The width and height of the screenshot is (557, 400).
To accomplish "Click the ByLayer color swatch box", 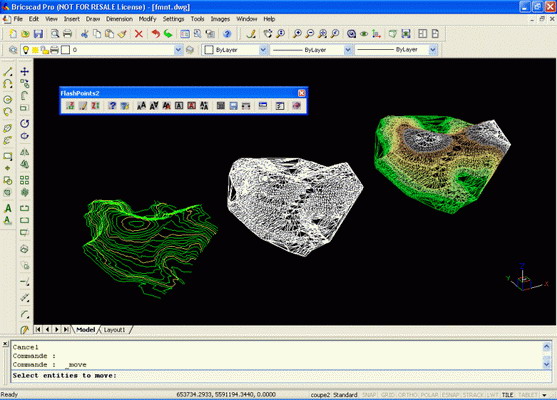I will coord(209,50).
